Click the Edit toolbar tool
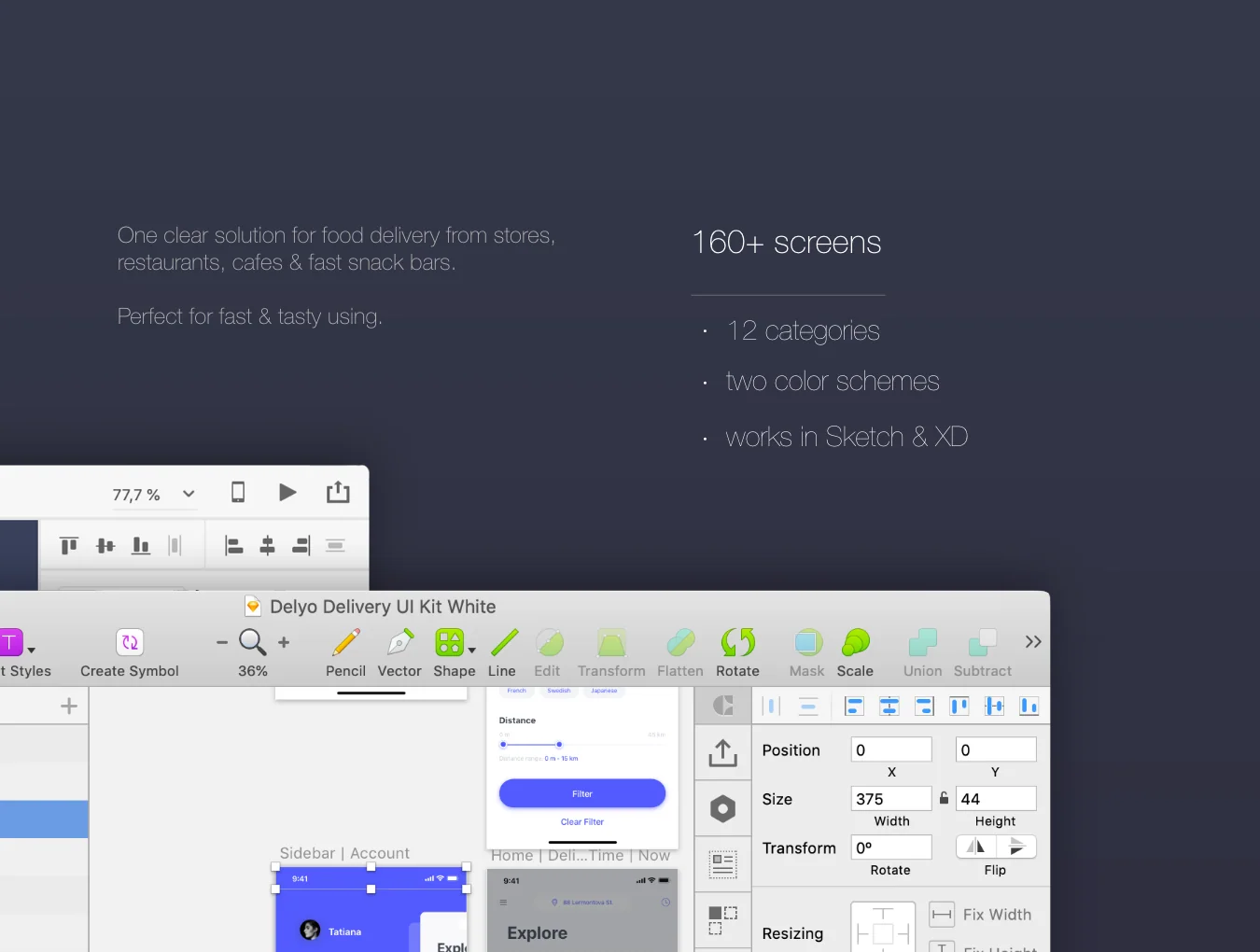This screenshot has height=952, width=1260. 548,653
